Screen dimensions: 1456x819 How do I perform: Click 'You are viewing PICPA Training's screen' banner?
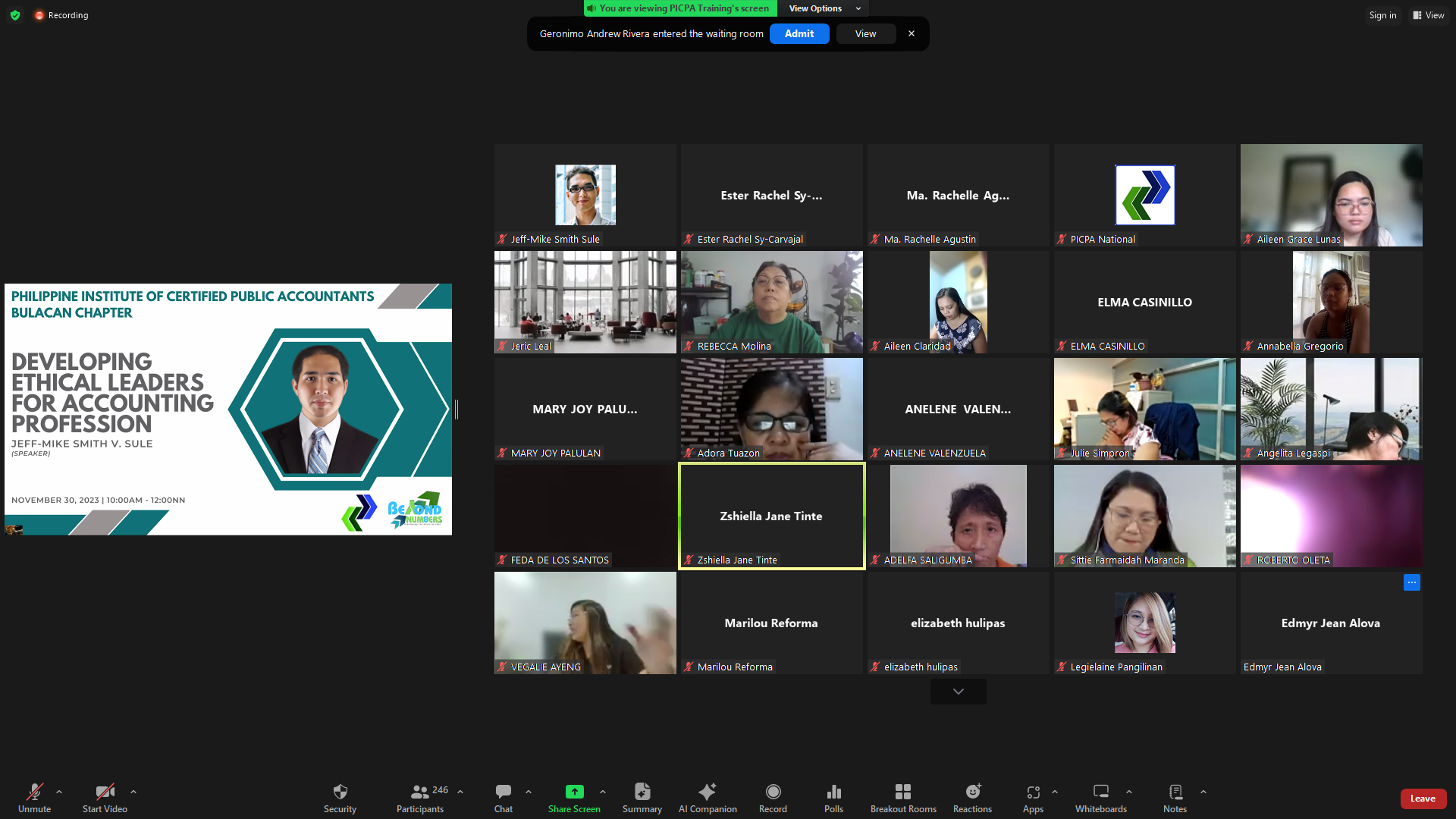click(680, 8)
